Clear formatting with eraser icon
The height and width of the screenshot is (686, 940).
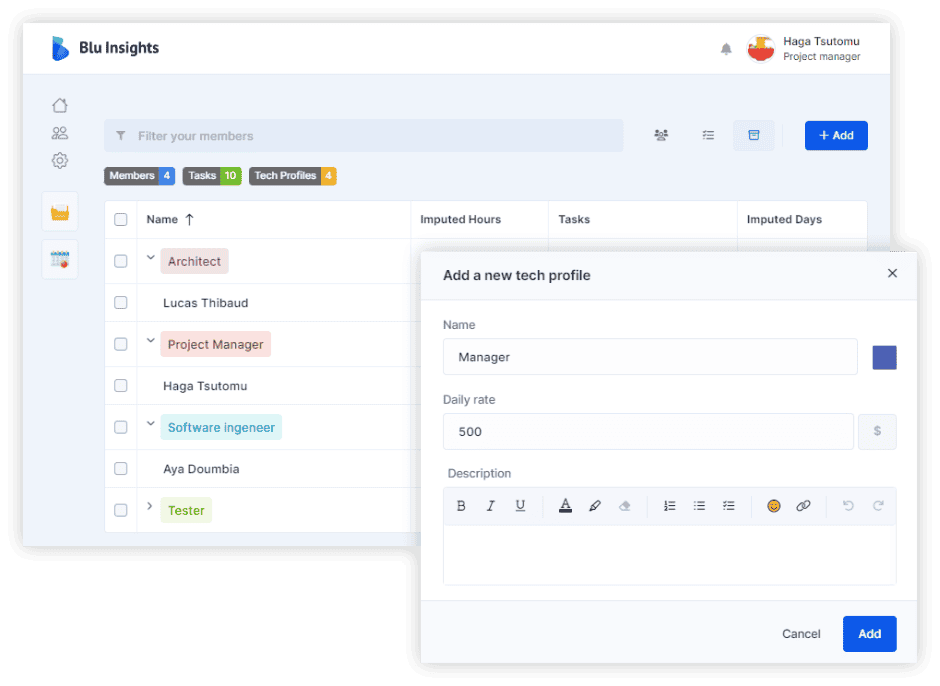tap(625, 506)
